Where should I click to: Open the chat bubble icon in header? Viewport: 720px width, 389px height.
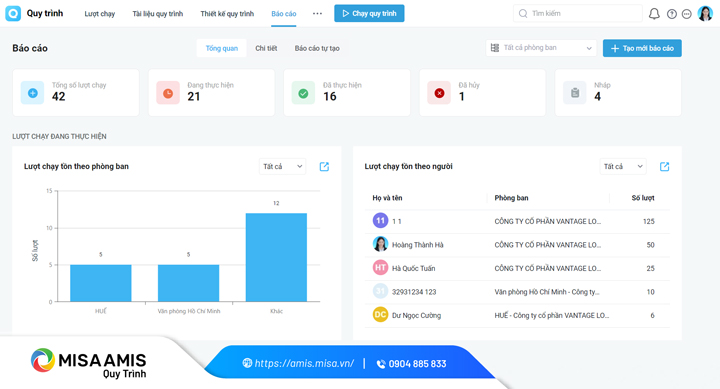coord(686,14)
